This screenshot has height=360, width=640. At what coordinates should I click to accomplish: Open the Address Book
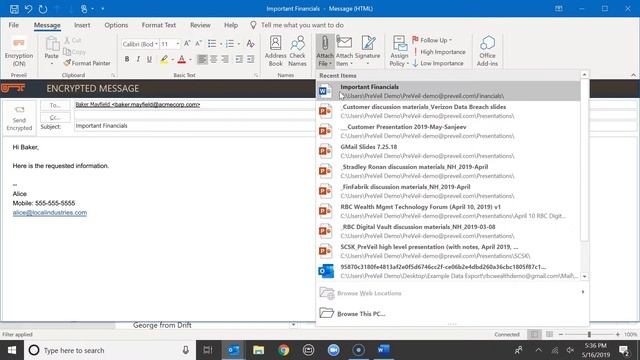276,51
